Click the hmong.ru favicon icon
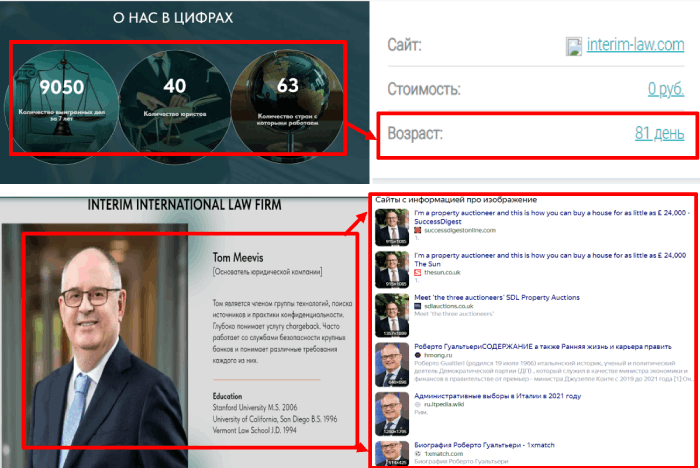This screenshot has width=700, height=468. (418, 356)
